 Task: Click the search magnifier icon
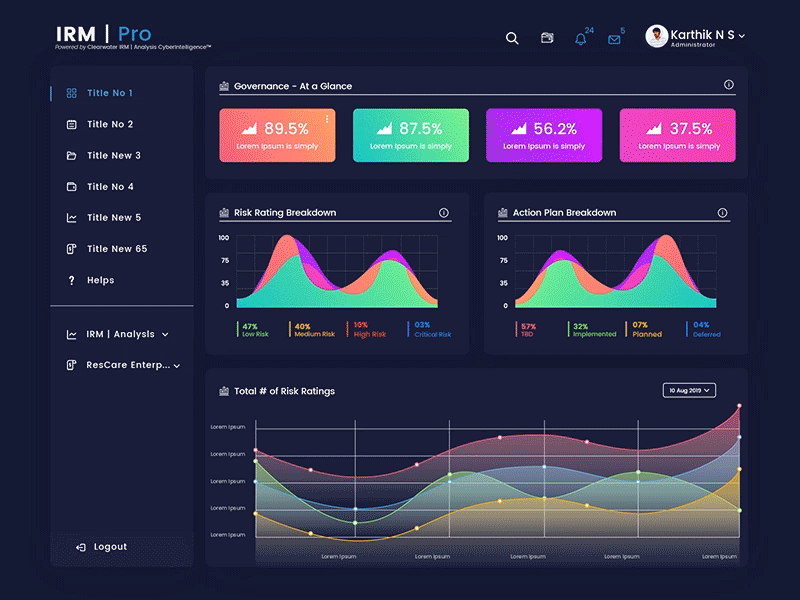[512, 38]
